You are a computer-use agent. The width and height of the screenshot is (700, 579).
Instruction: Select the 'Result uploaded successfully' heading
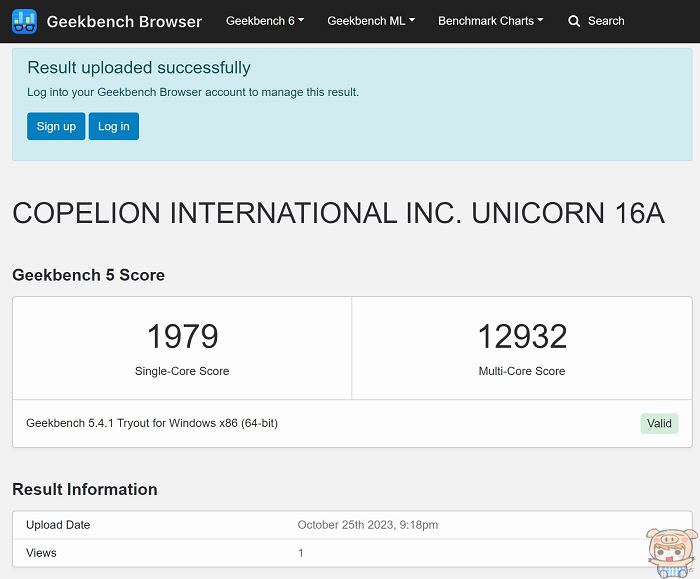tap(139, 68)
